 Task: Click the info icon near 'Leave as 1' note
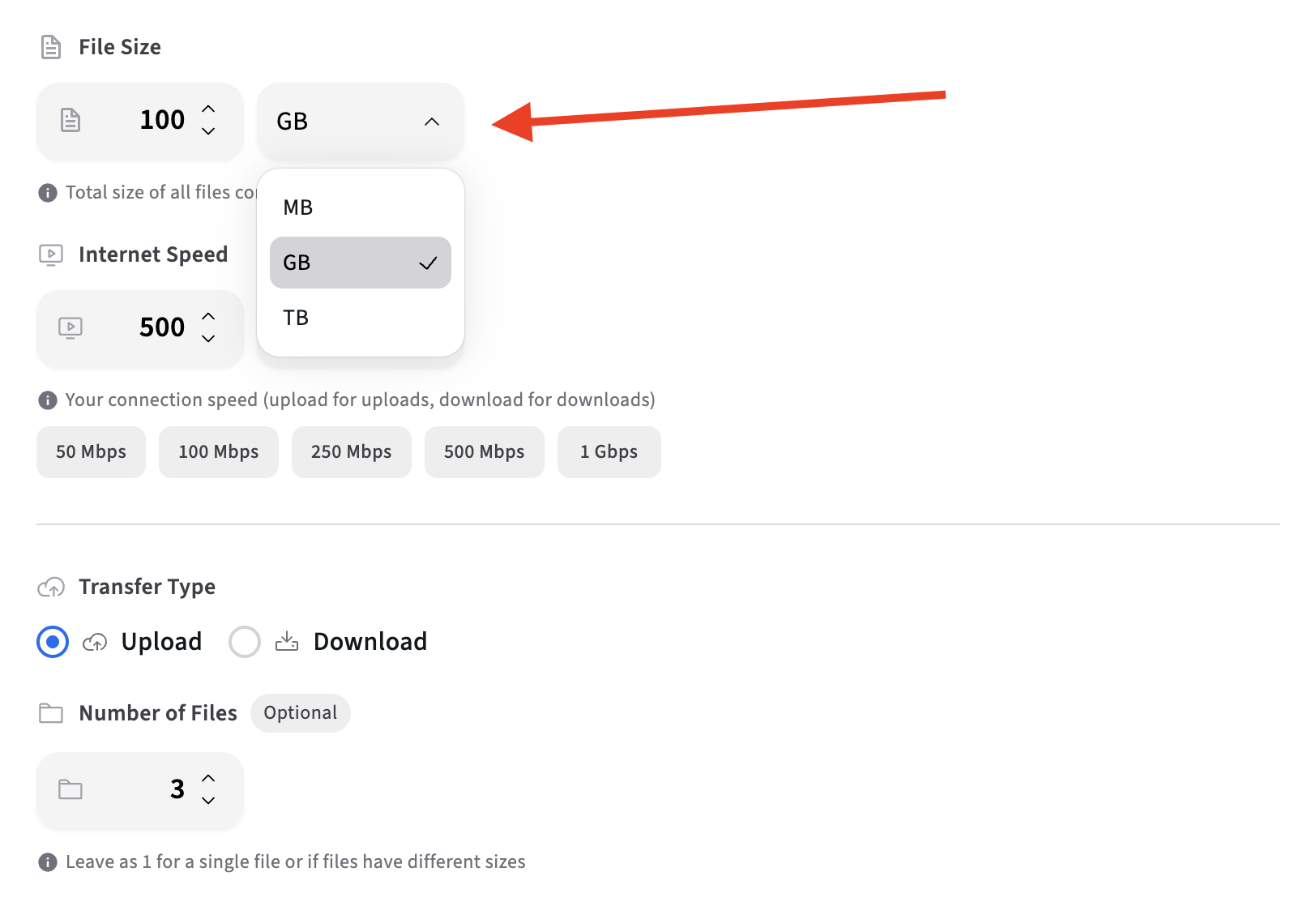click(46, 861)
